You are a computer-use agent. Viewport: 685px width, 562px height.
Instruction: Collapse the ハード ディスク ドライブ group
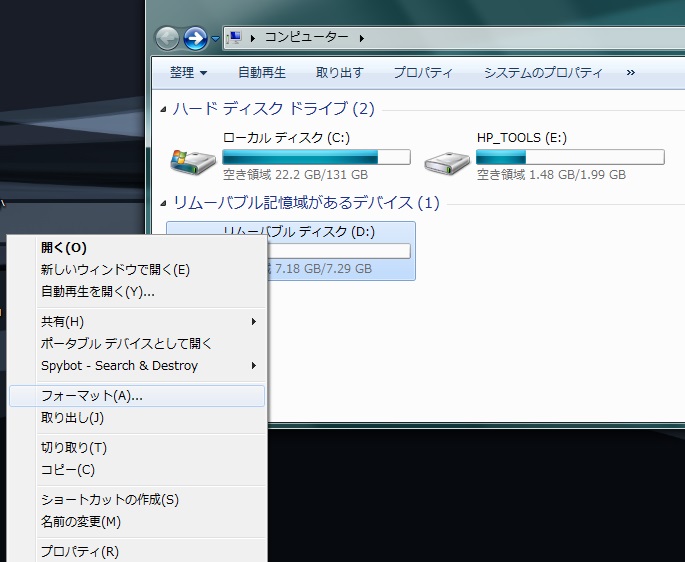click(x=163, y=109)
